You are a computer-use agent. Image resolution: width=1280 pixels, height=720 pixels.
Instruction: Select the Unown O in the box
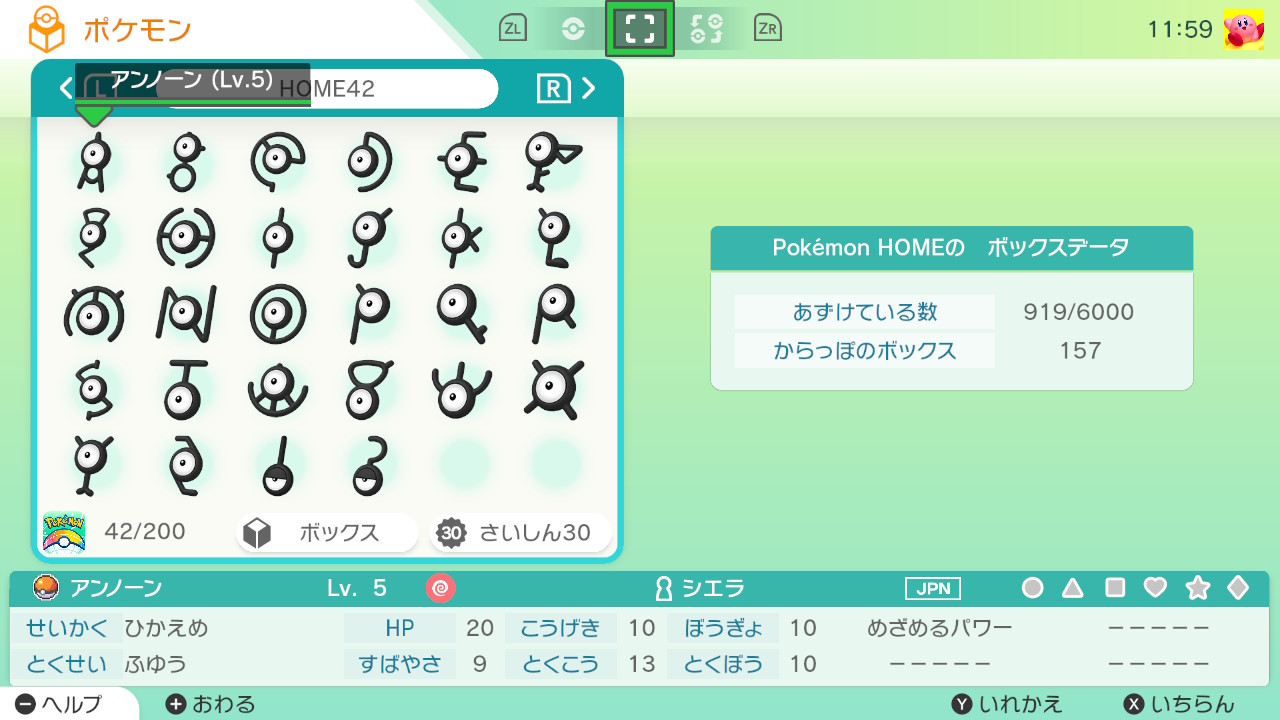point(279,314)
